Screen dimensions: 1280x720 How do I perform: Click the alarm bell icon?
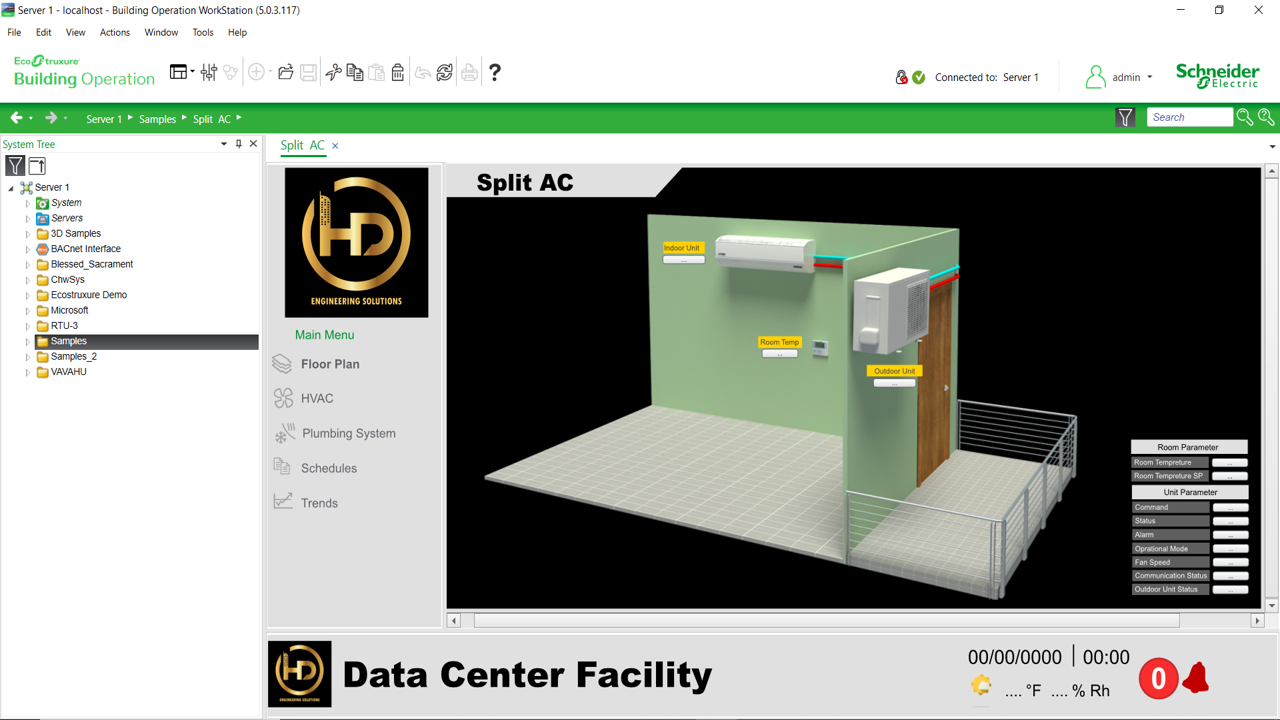tap(1195, 679)
